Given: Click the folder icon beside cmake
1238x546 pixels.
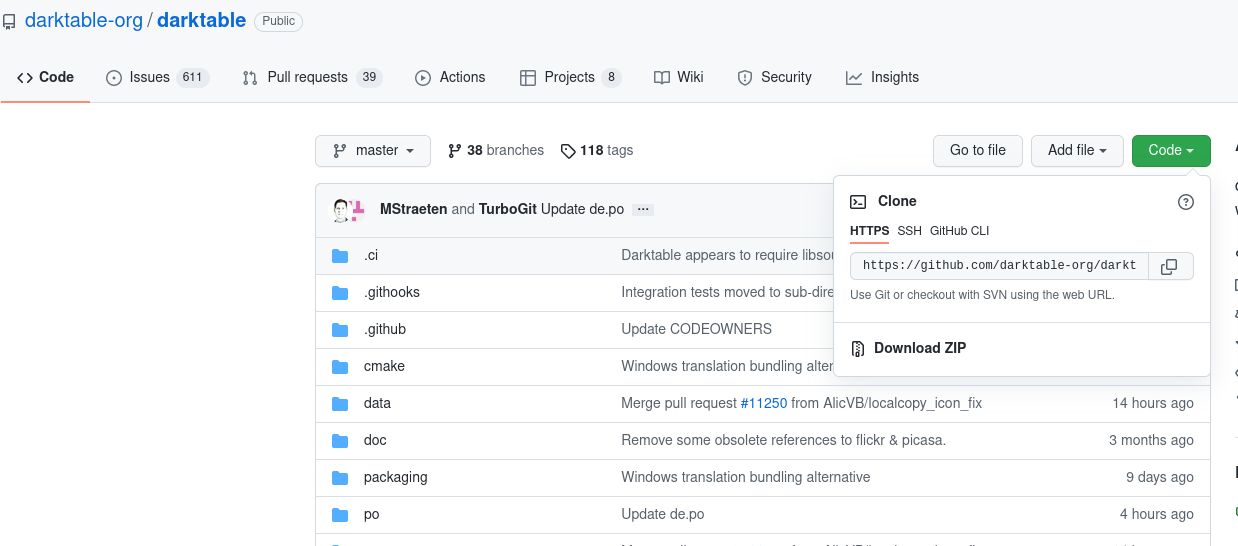Looking at the screenshot, I should 340,366.
